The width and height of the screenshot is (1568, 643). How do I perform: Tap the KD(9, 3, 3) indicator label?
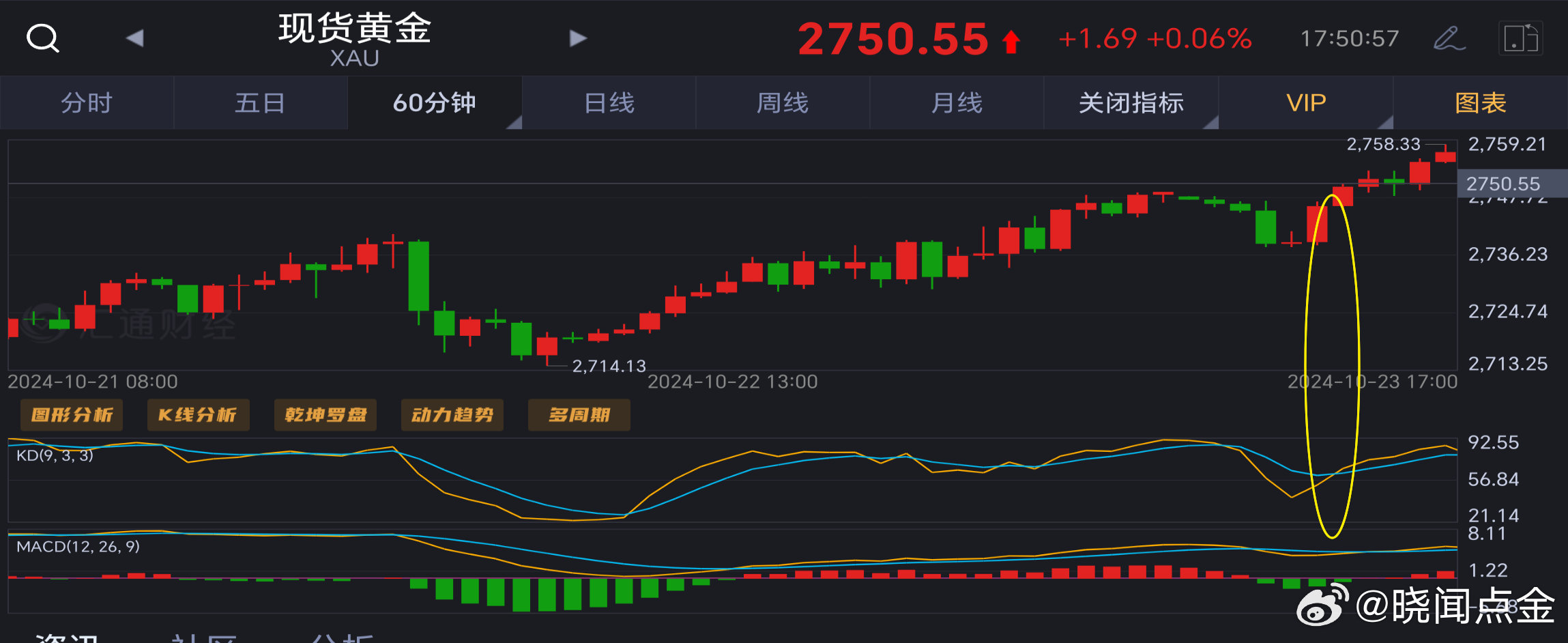[55, 455]
